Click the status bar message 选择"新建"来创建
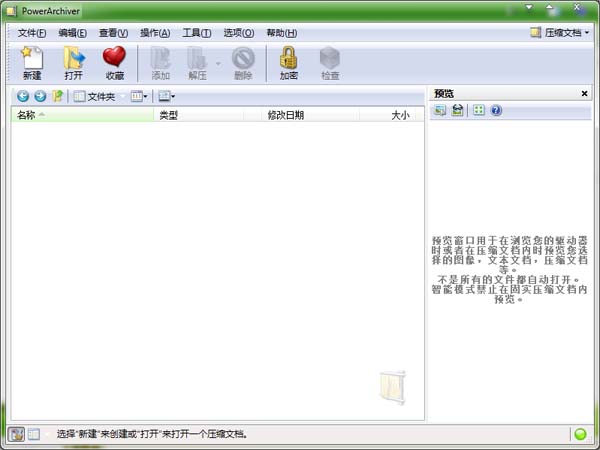Viewport: 600px width, 450px height. (x=153, y=434)
